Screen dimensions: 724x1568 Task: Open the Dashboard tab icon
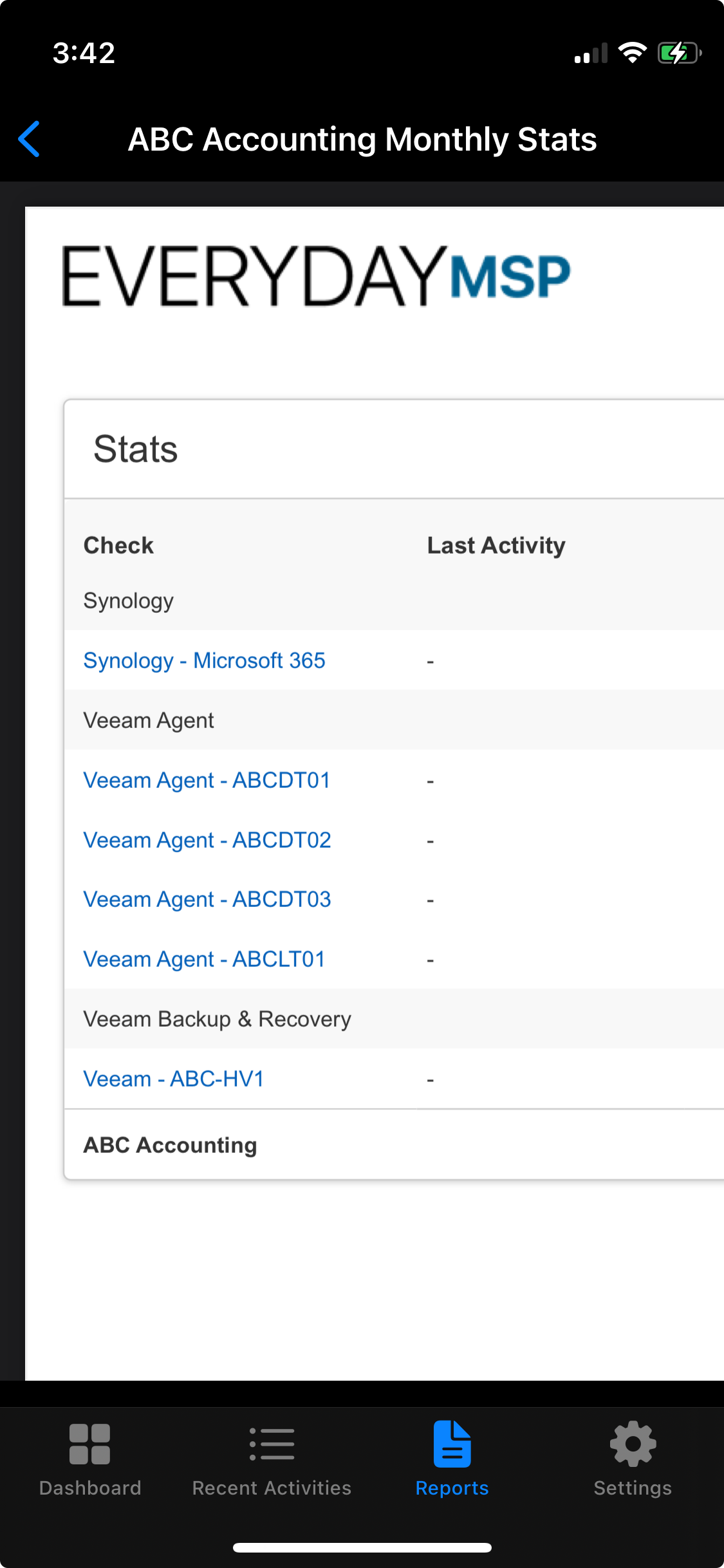click(89, 1444)
